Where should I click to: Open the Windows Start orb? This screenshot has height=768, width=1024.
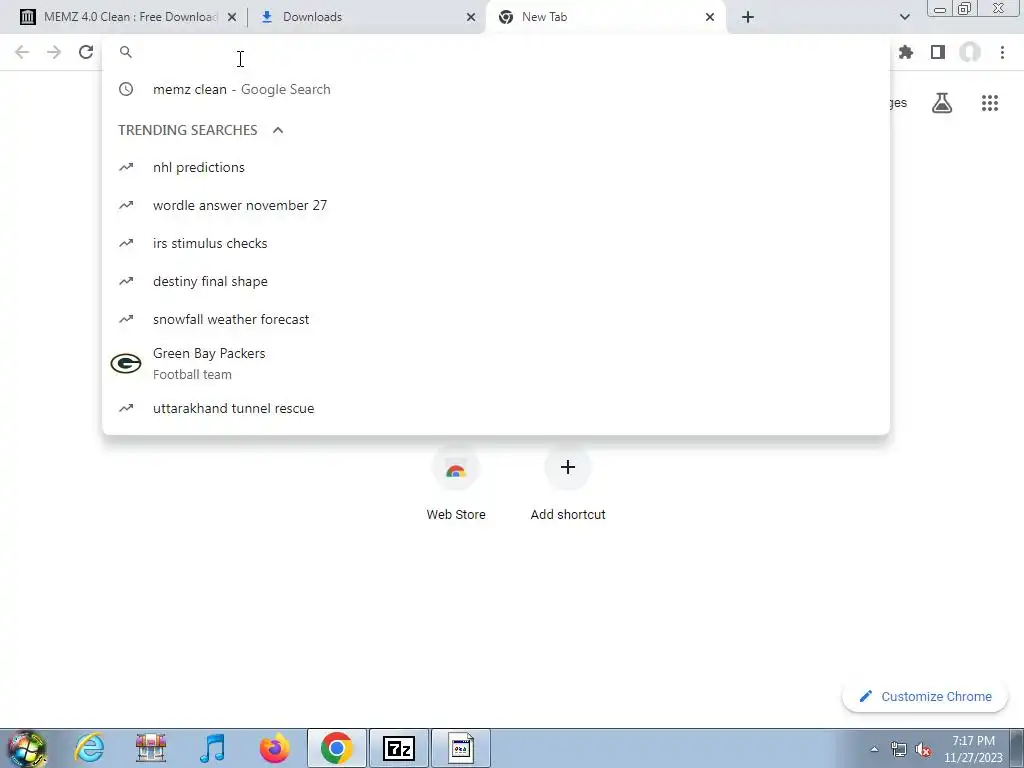[x=26, y=748]
